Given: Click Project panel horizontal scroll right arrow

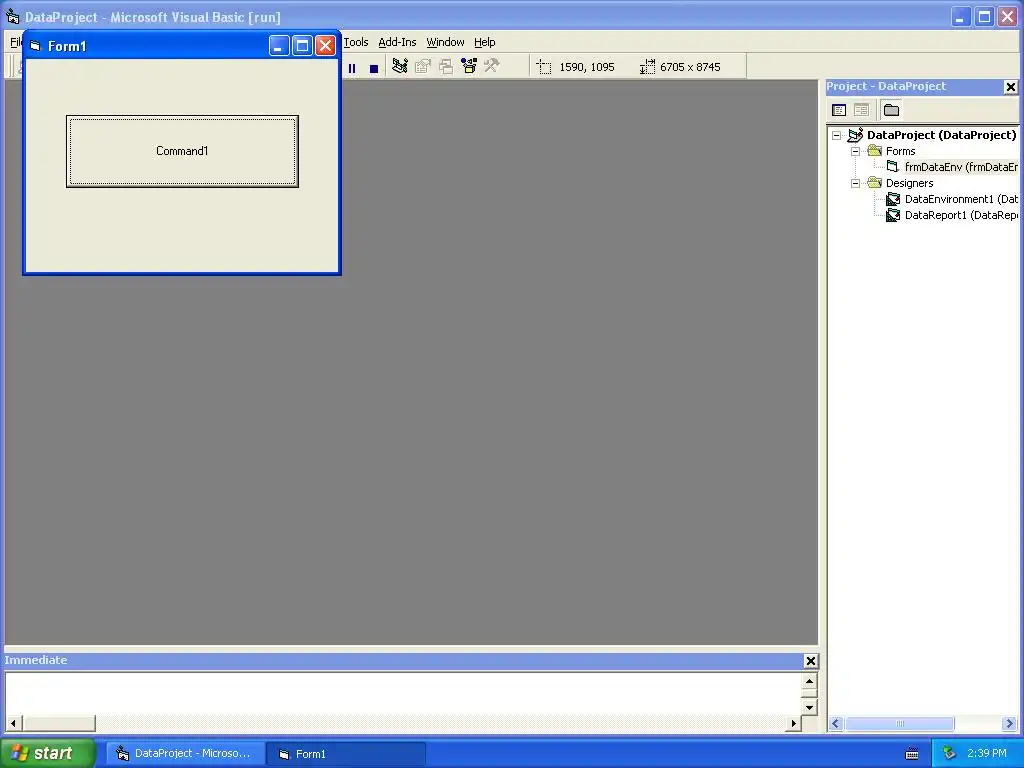Looking at the screenshot, I should click(1010, 724).
